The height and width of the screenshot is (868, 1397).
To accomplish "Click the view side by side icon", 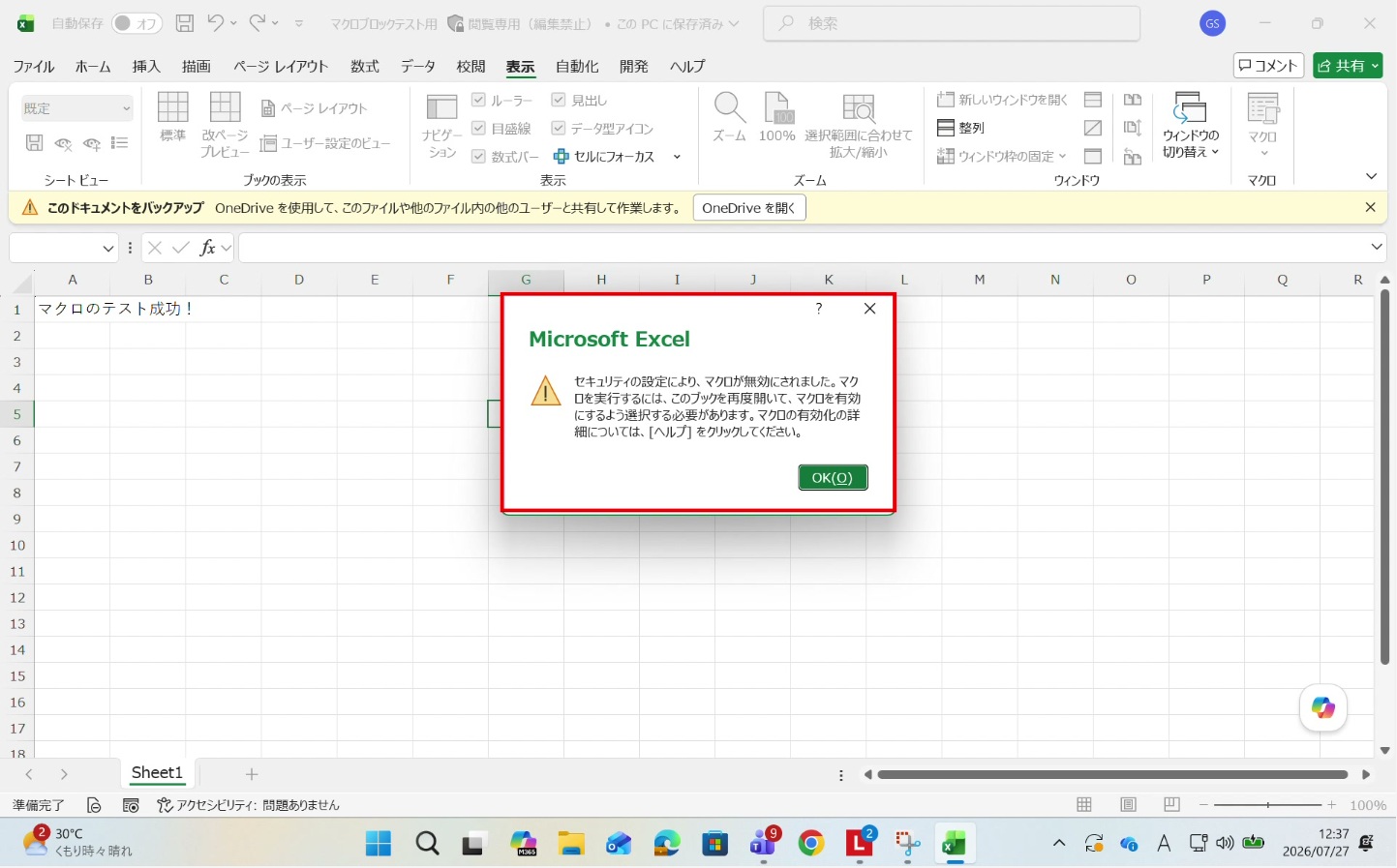I will tap(1133, 100).
